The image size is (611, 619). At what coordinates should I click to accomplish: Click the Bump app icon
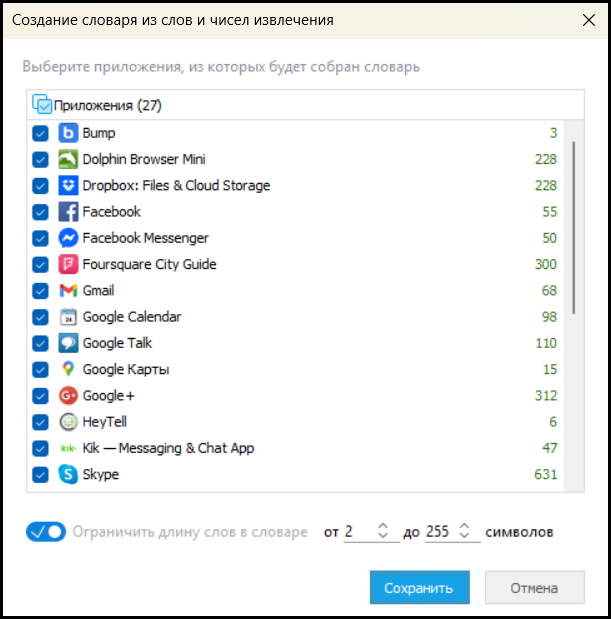pyautogui.click(x=68, y=133)
